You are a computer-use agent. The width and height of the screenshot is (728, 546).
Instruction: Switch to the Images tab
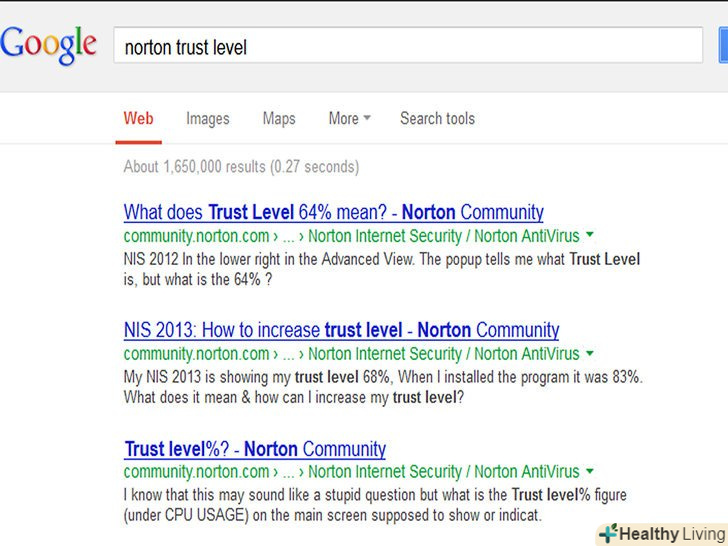[208, 119]
